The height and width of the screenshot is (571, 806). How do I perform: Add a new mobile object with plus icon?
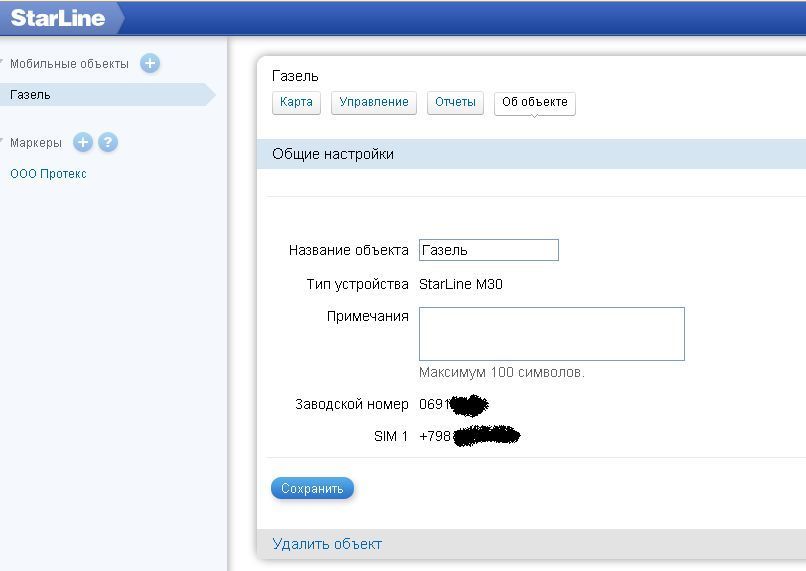tap(150, 64)
